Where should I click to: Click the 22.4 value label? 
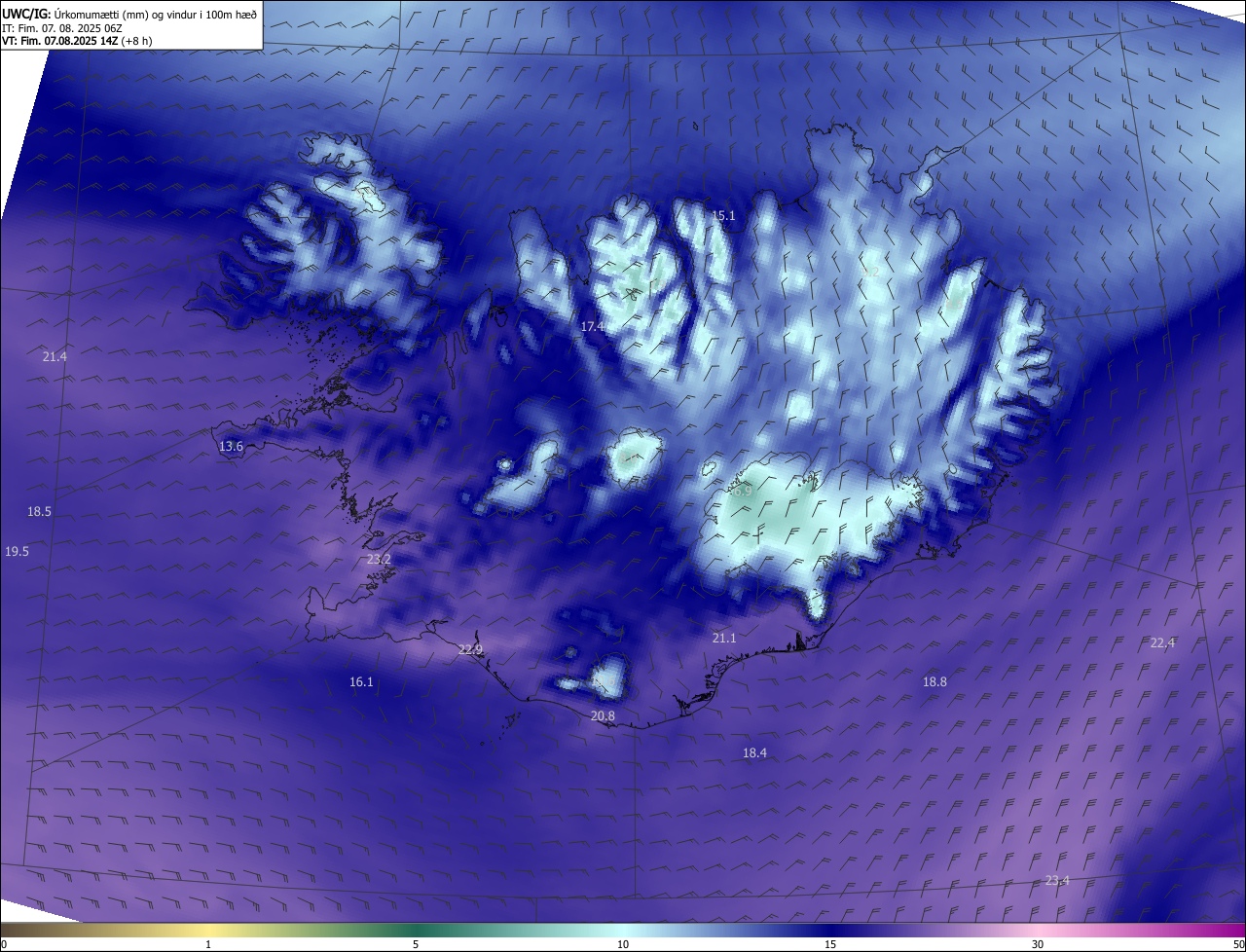pos(1162,643)
